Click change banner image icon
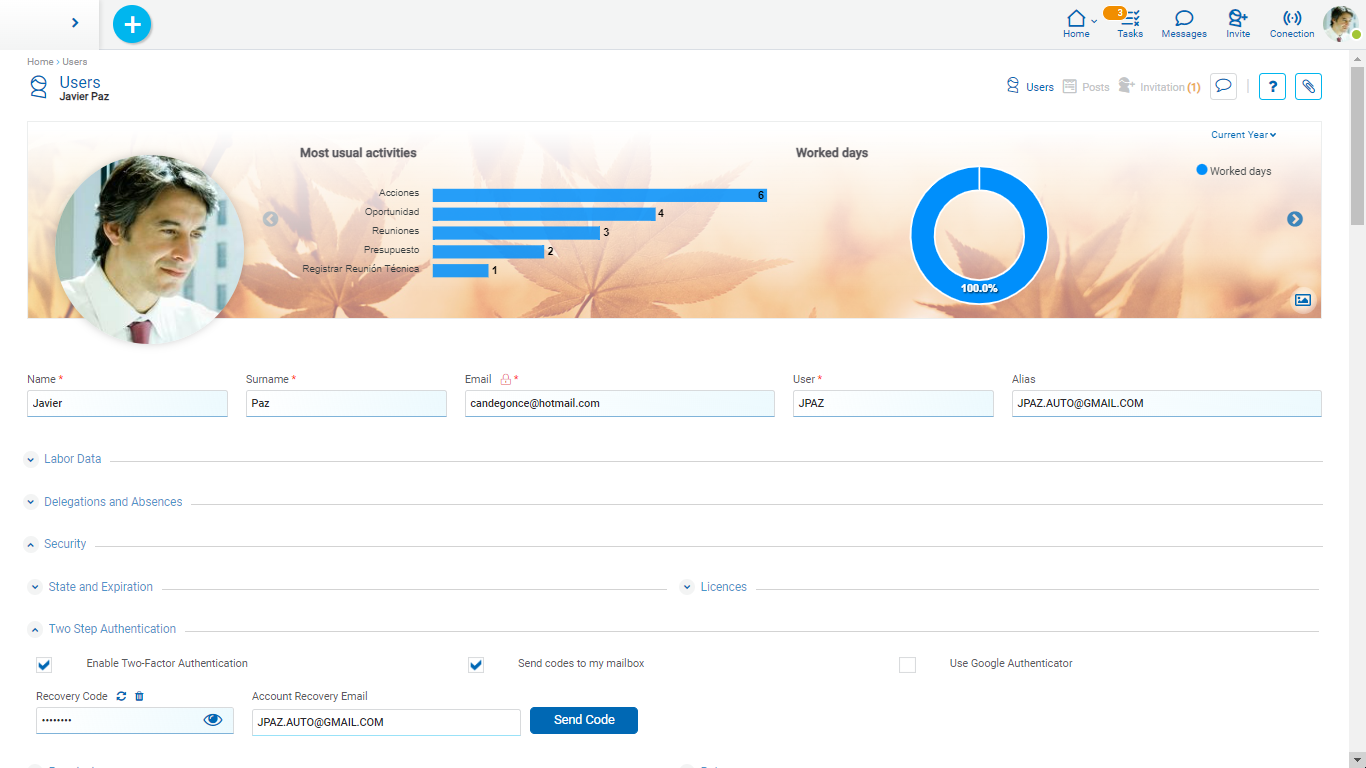 pyautogui.click(x=1302, y=300)
